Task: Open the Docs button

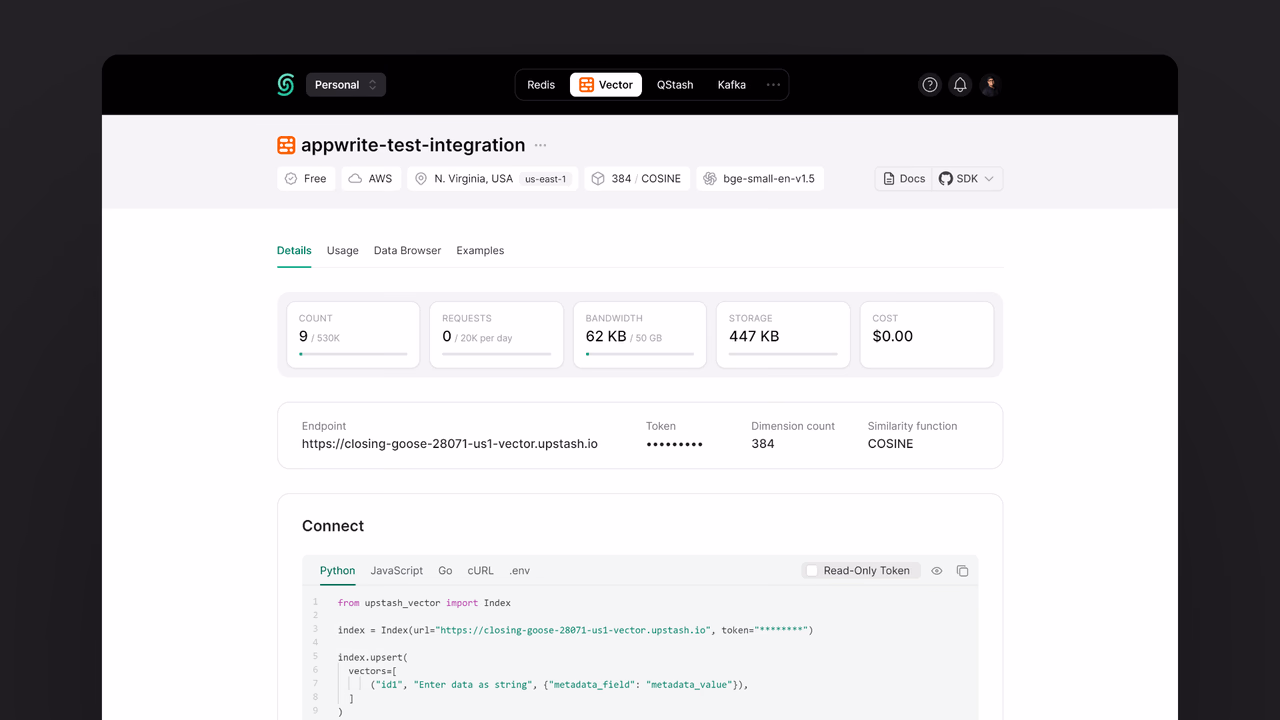Action: 904,179
